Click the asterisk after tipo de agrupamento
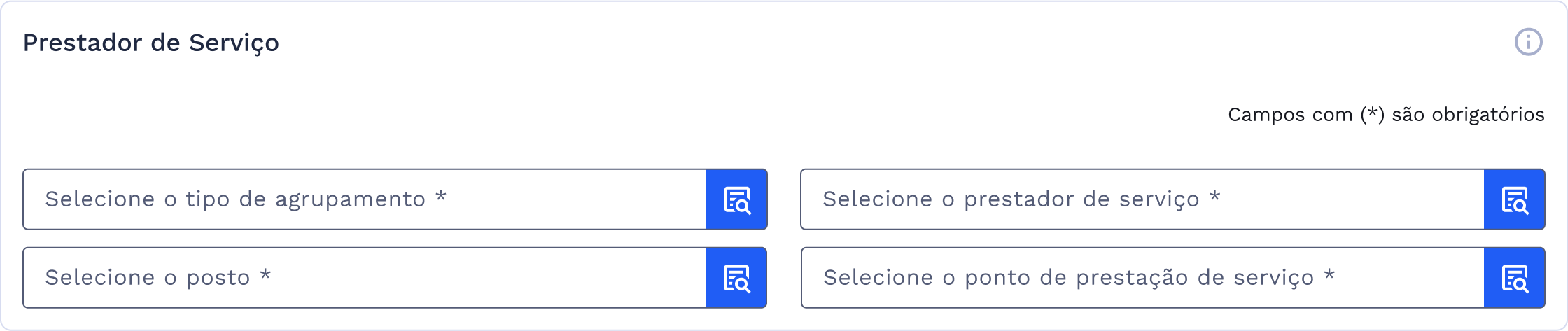 [441, 197]
